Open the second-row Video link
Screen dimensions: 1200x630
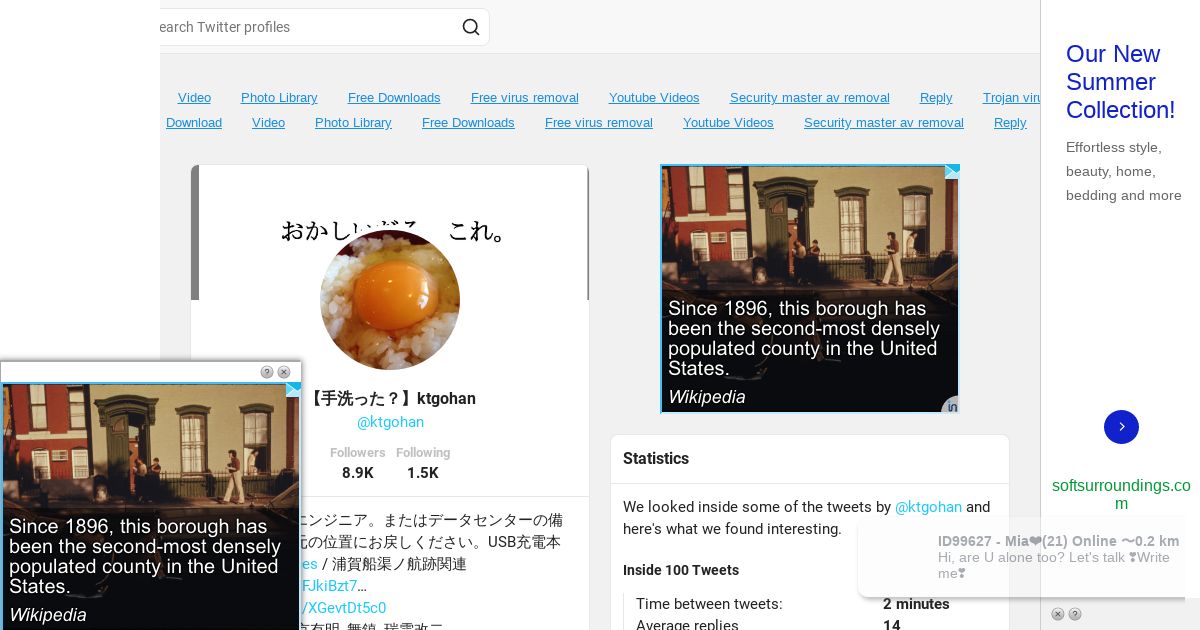[268, 123]
